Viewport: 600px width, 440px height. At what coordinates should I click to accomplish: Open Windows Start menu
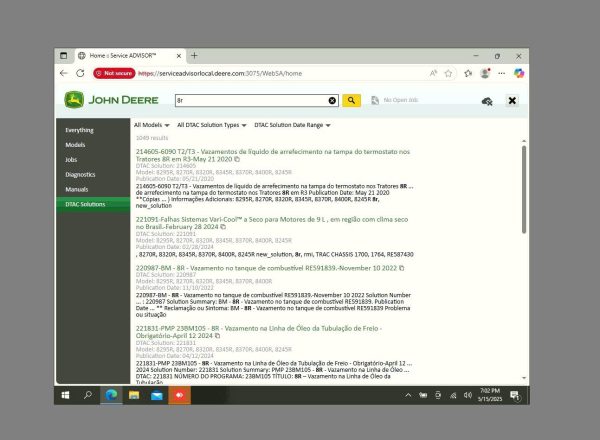click(x=65, y=395)
